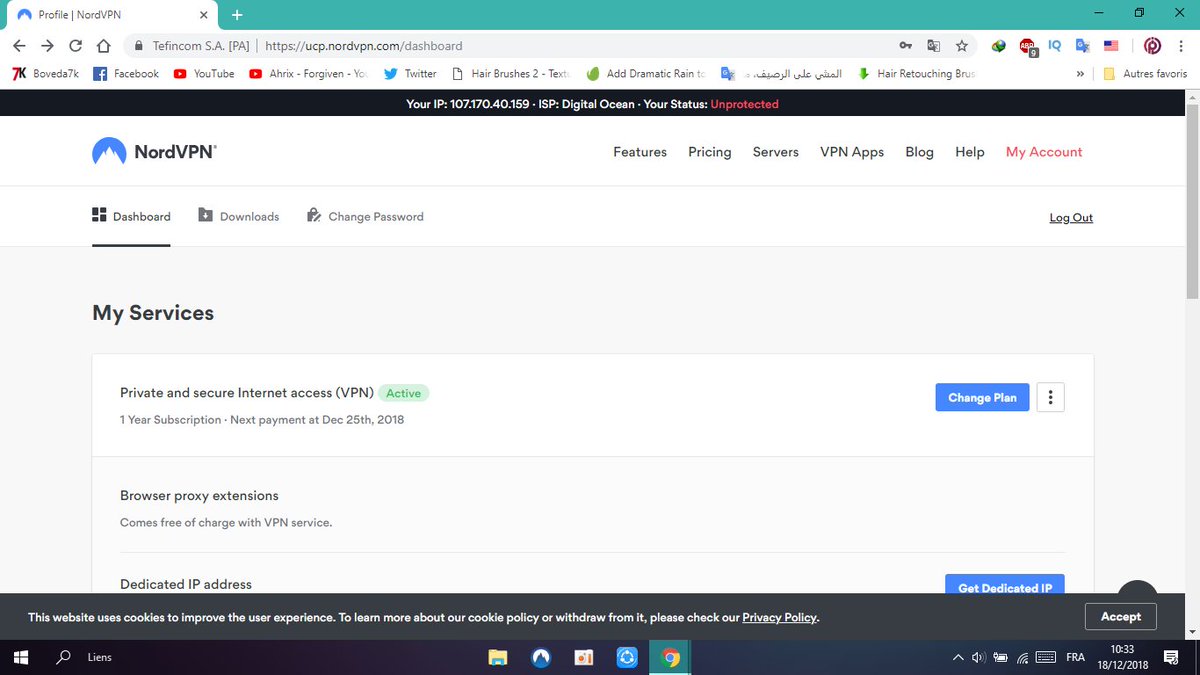Log Out of the account
The image size is (1200, 675).
(x=1071, y=217)
